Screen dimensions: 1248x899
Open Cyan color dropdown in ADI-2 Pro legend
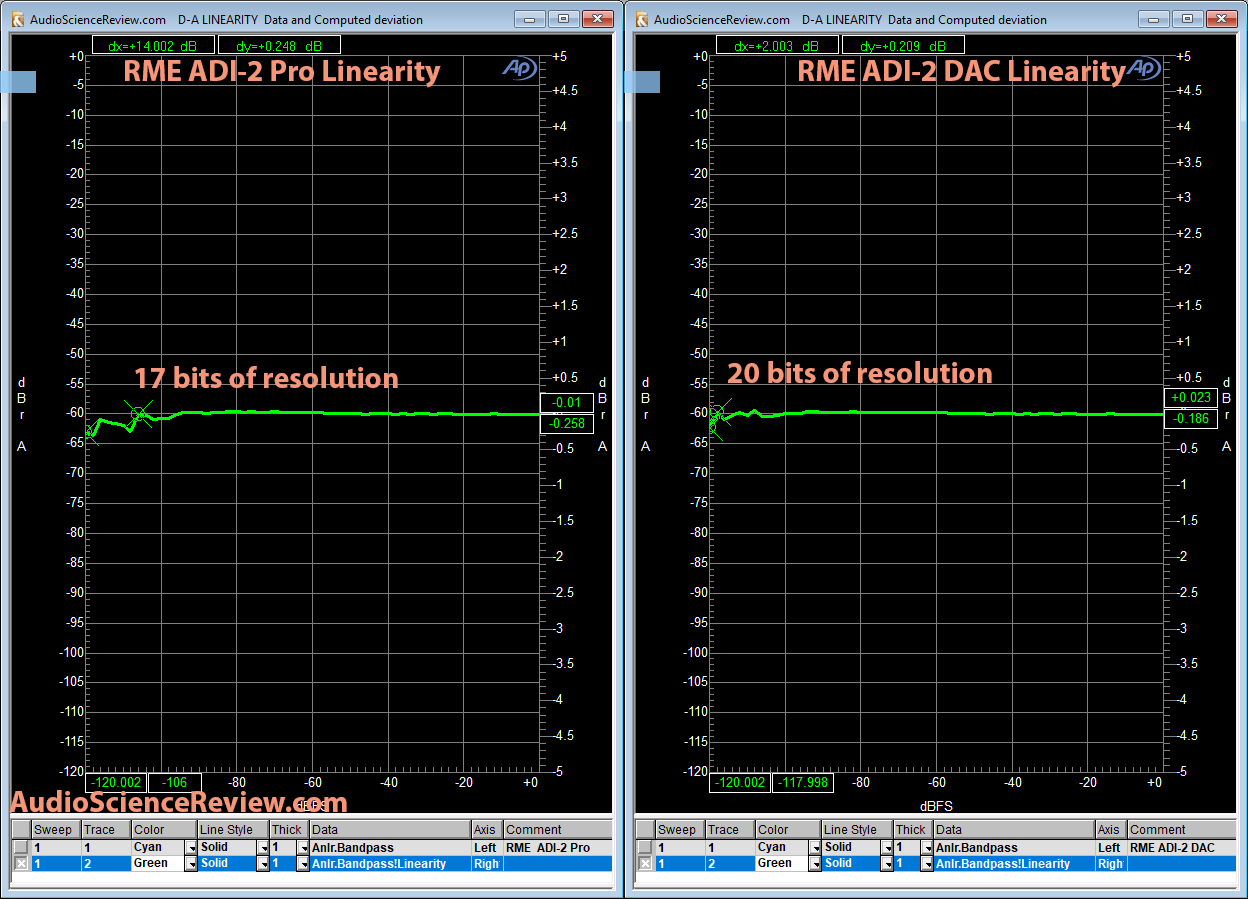(x=190, y=848)
